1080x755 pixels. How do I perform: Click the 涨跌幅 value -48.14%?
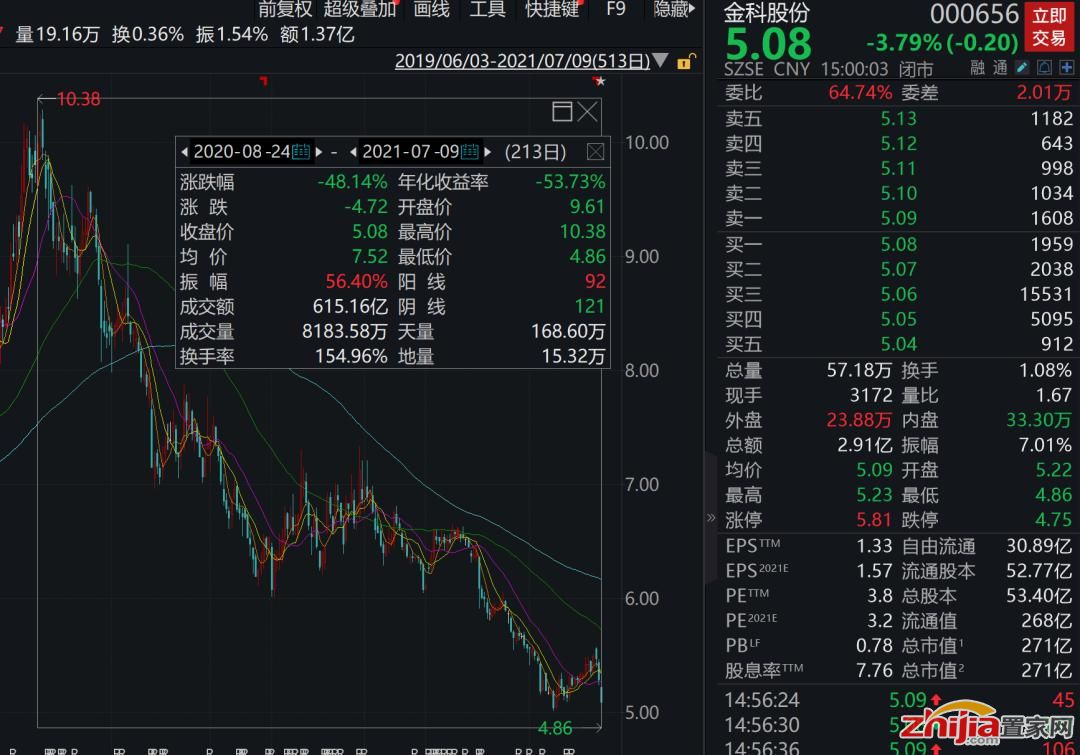pos(352,182)
